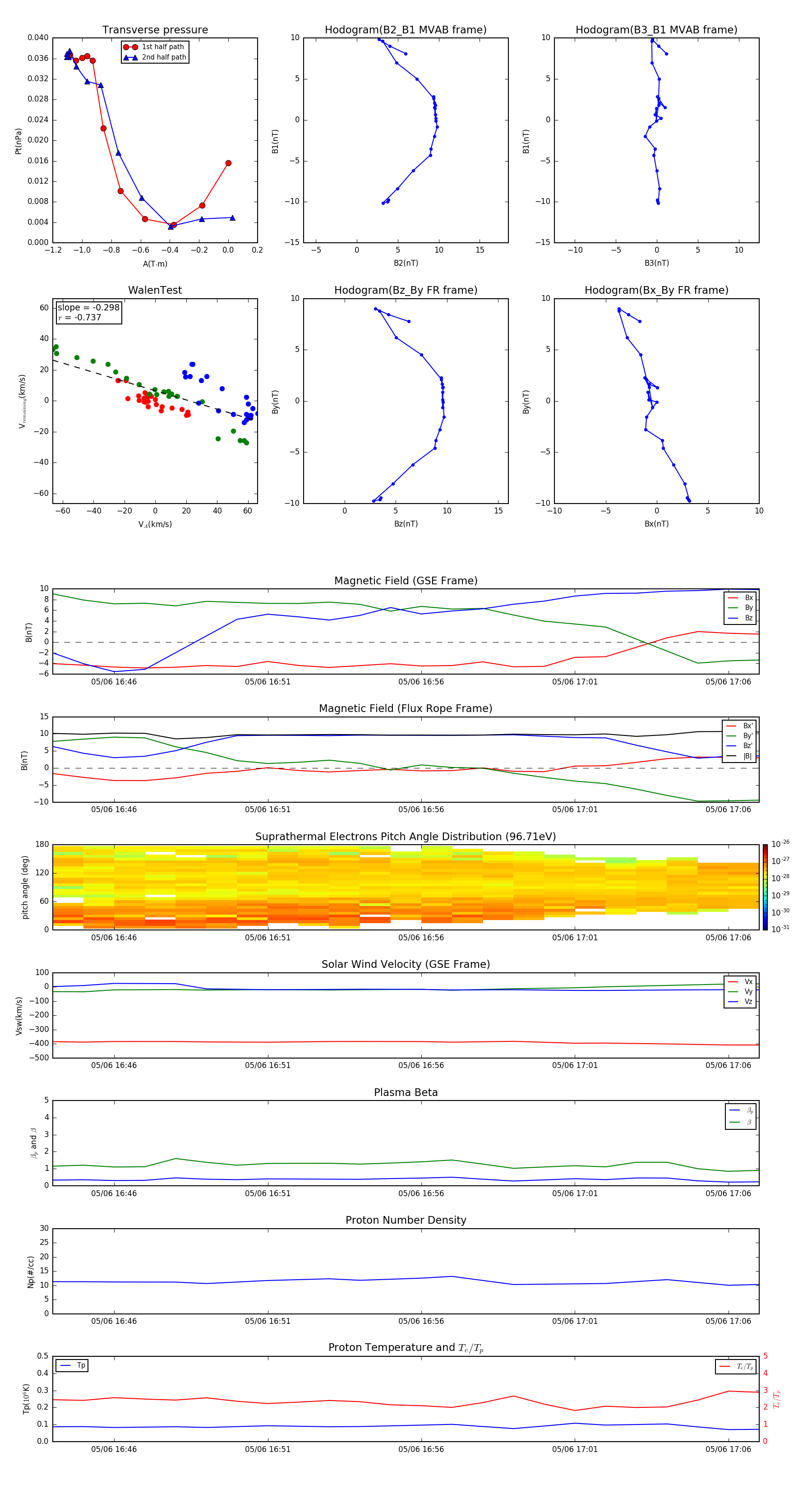Click 'Proton Number Density' title

406,1220
